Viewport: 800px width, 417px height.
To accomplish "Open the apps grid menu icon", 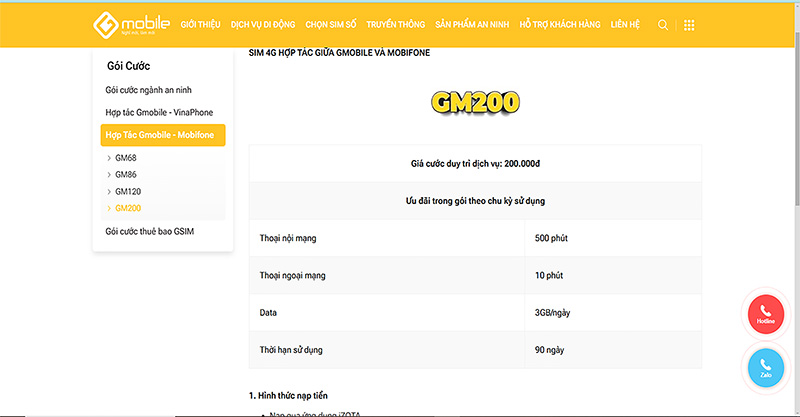I will tap(689, 25).
